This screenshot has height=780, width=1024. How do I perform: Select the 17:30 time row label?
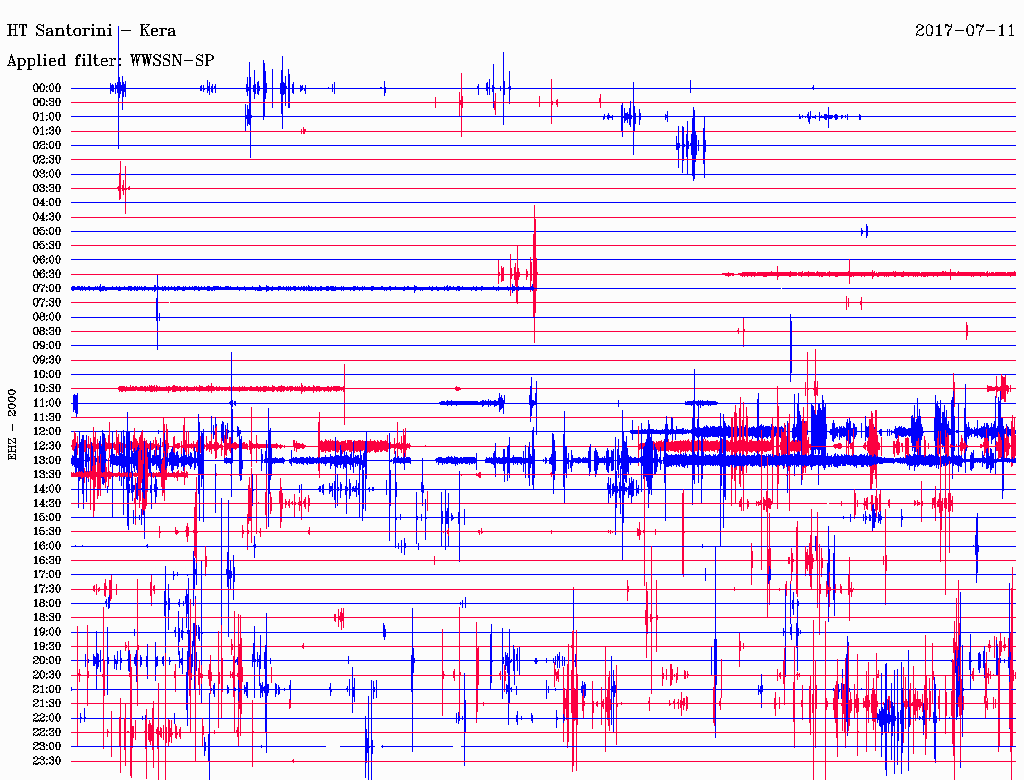point(47,589)
